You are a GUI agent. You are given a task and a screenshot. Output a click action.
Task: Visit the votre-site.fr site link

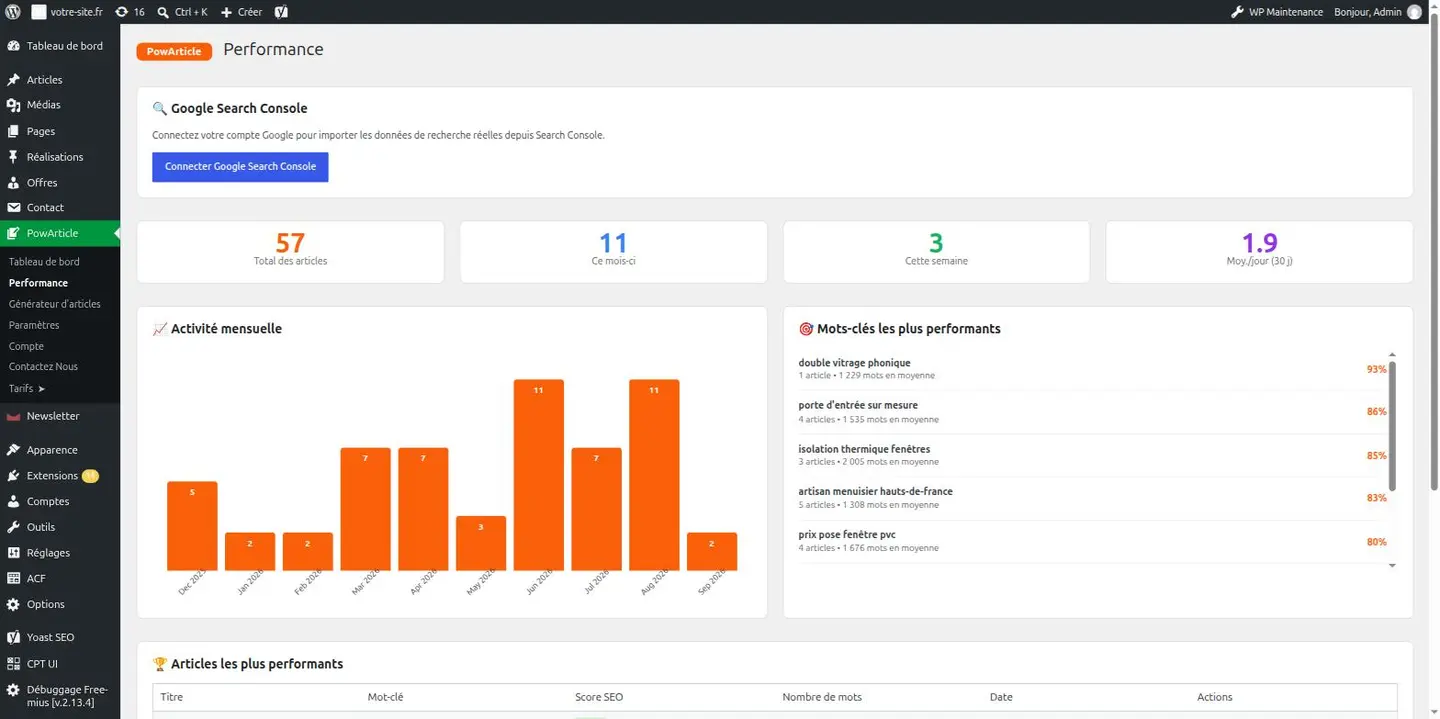click(67, 12)
